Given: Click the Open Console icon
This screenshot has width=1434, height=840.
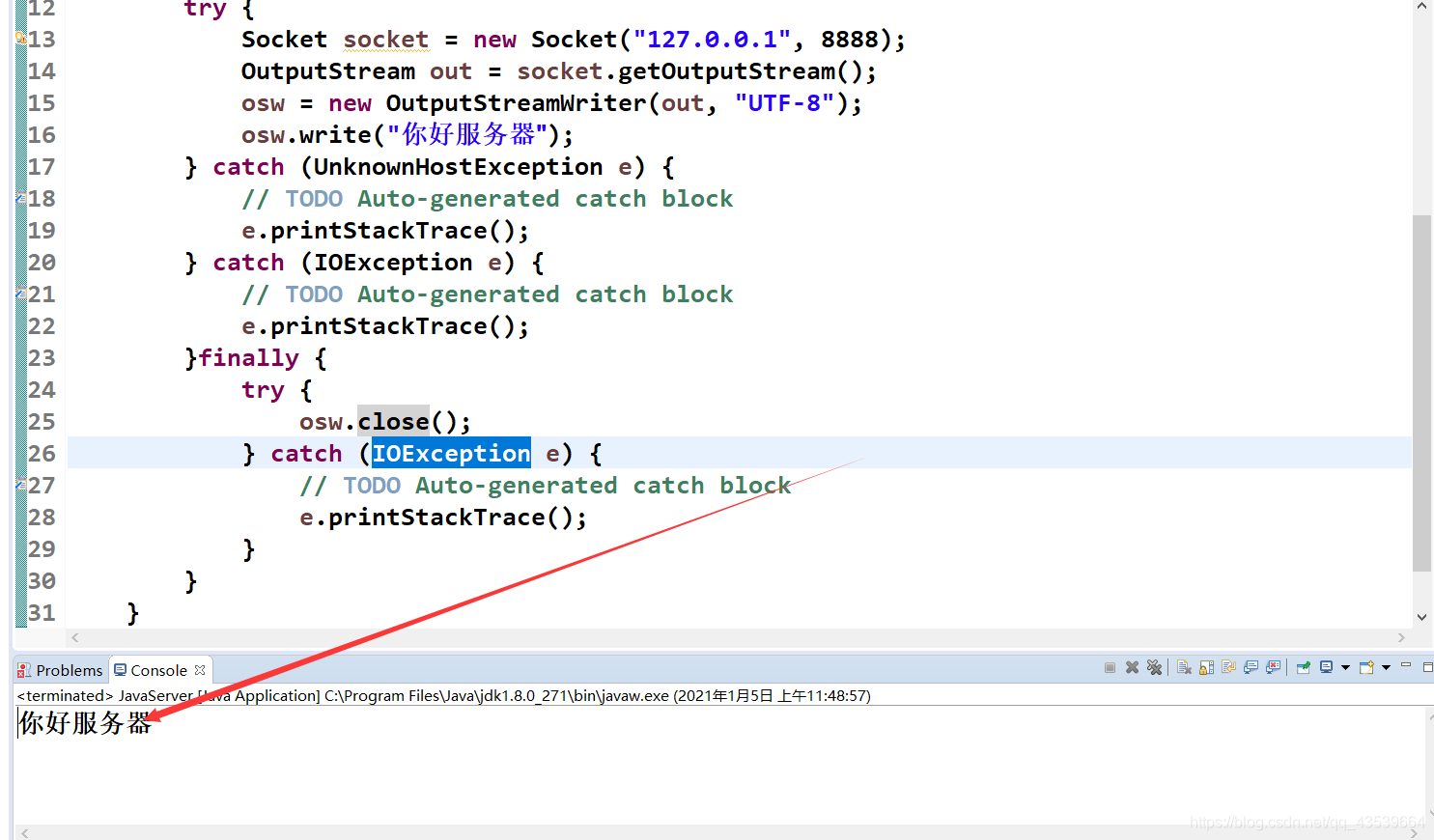Looking at the screenshot, I should click(x=1366, y=668).
